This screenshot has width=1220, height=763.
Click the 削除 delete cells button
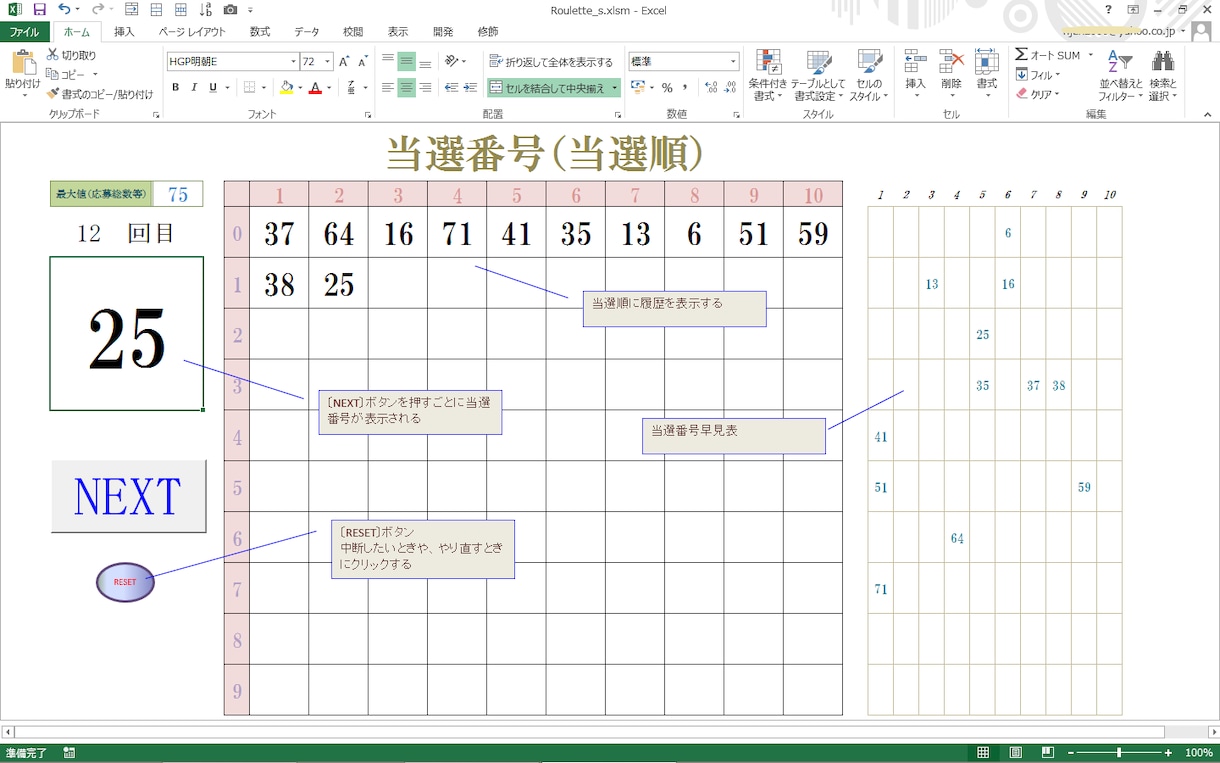tap(951, 75)
